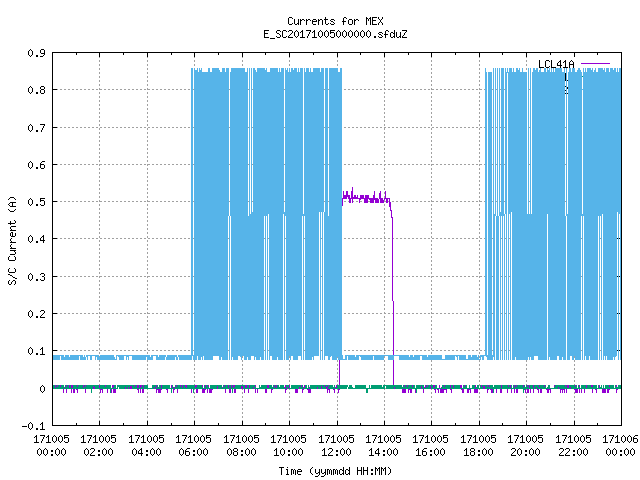Click the y-axis tick value 0.5

point(36,202)
